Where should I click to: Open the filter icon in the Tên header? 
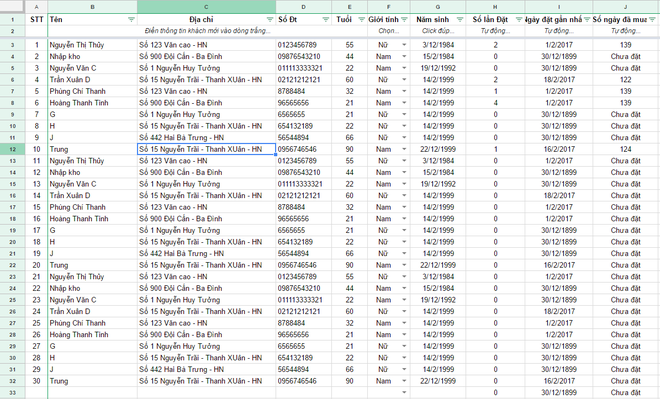tap(131, 20)
